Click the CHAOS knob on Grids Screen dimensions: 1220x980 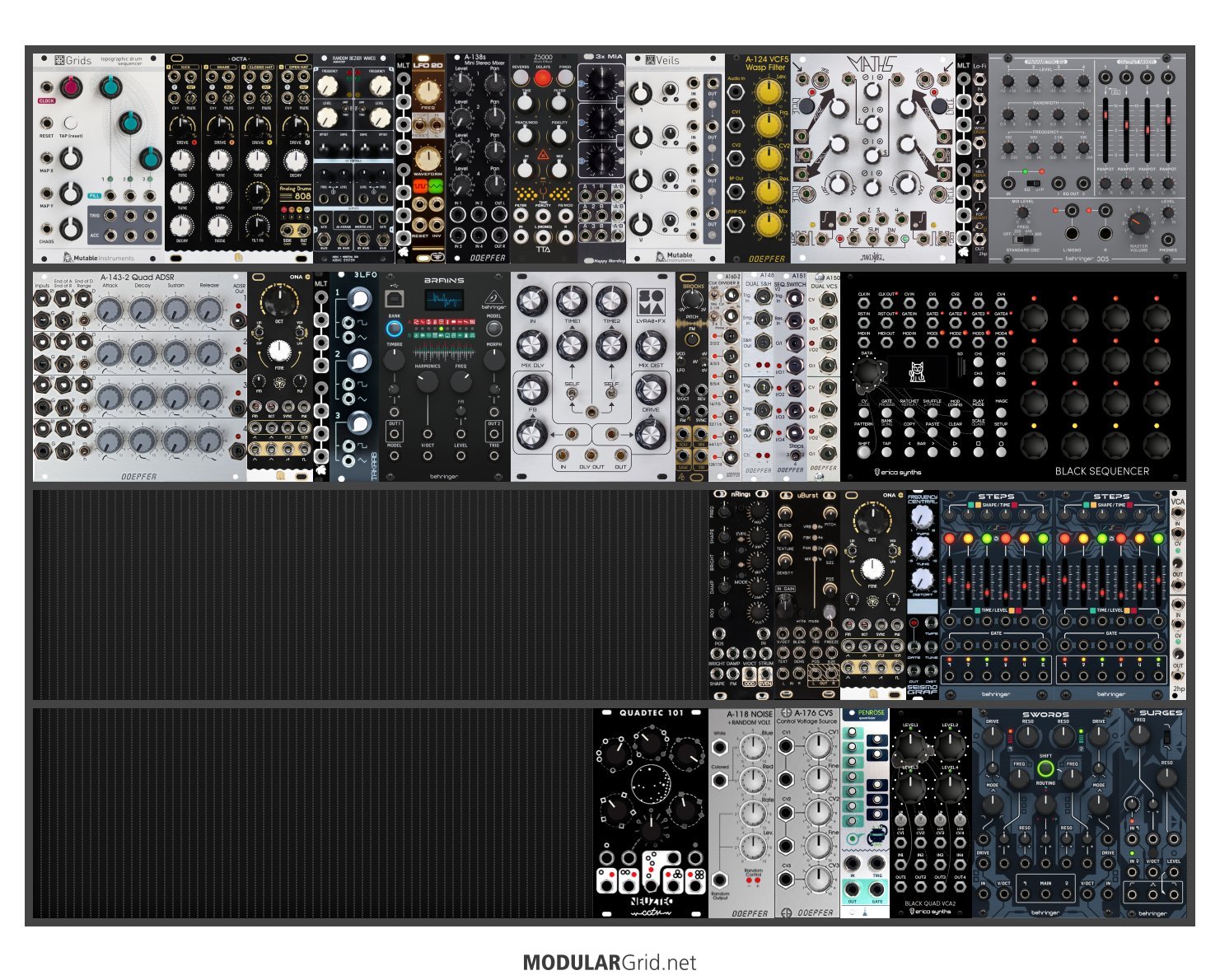[x=72, y=228]
